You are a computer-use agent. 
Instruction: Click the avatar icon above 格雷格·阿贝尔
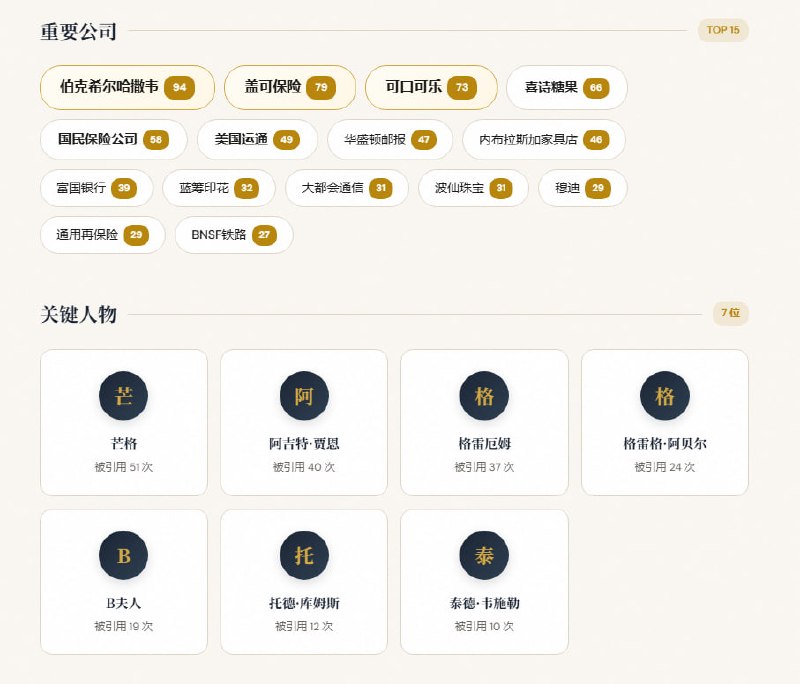[665, 396]
